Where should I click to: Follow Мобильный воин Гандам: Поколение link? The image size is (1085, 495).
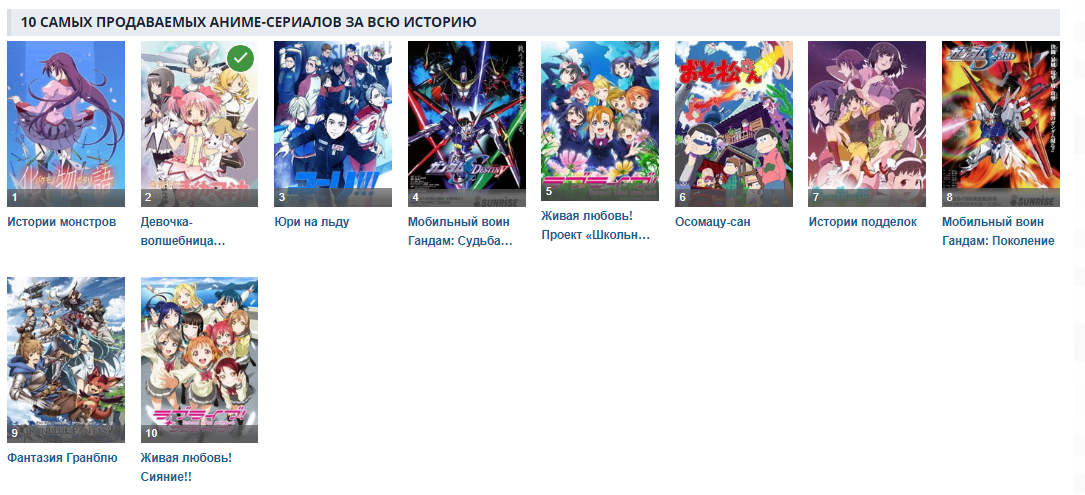coord(999,232)
